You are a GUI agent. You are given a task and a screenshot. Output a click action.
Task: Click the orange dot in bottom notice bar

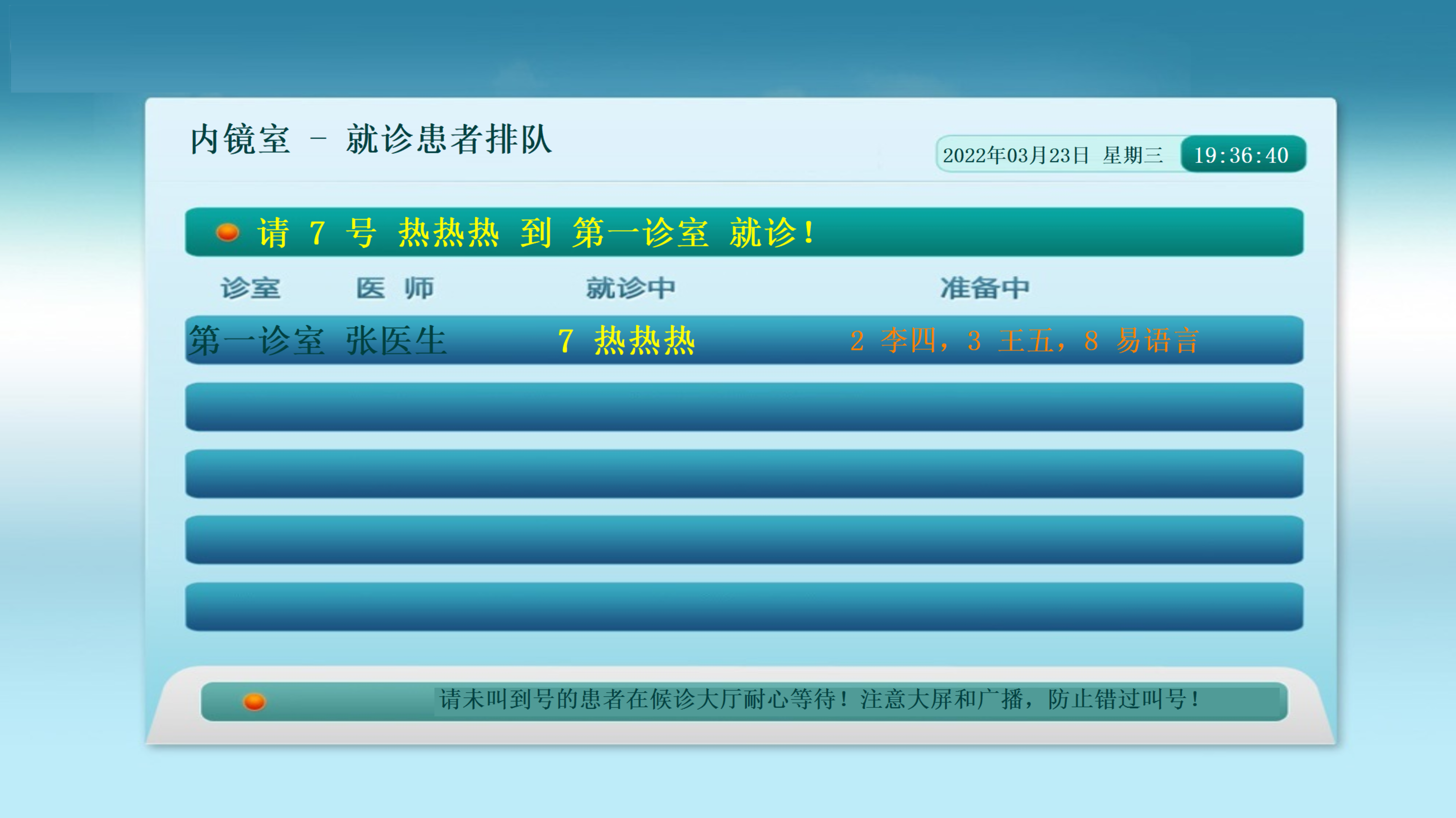coord(254,701)
